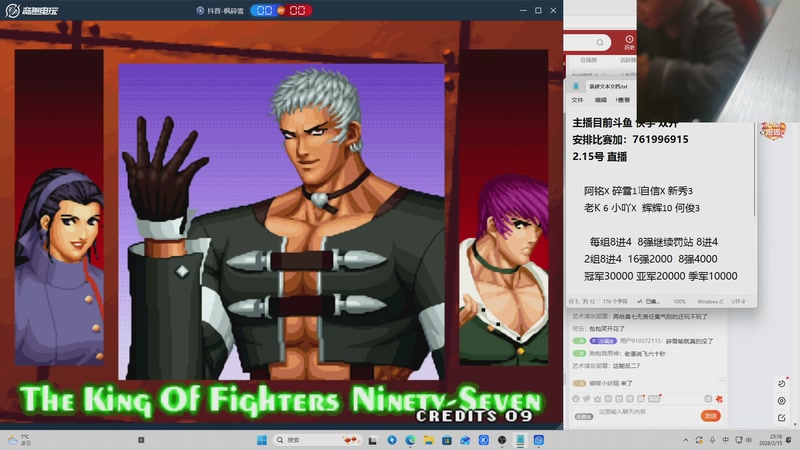
Task: Click the down arrow of right panel scrollbar
Action: 796,424
